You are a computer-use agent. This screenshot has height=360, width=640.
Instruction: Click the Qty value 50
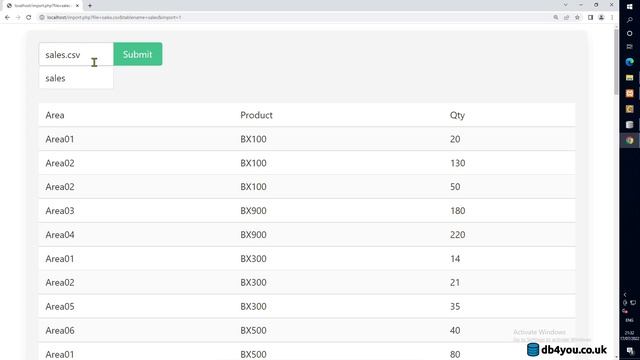455,187
